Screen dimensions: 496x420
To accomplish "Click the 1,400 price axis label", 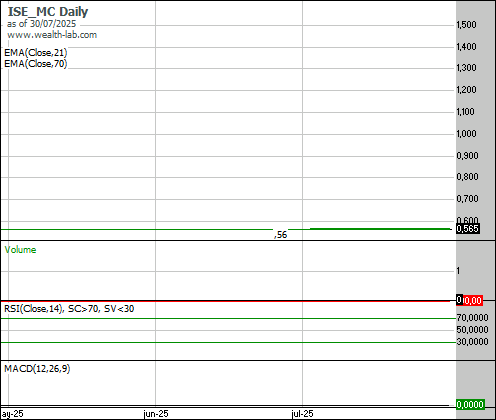I will click(466, 47).
